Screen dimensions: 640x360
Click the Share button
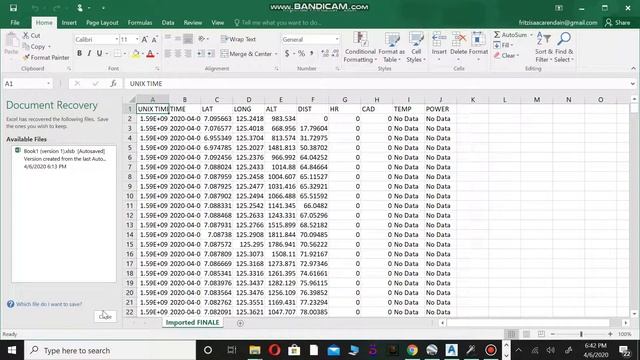[x=618, y=22]
